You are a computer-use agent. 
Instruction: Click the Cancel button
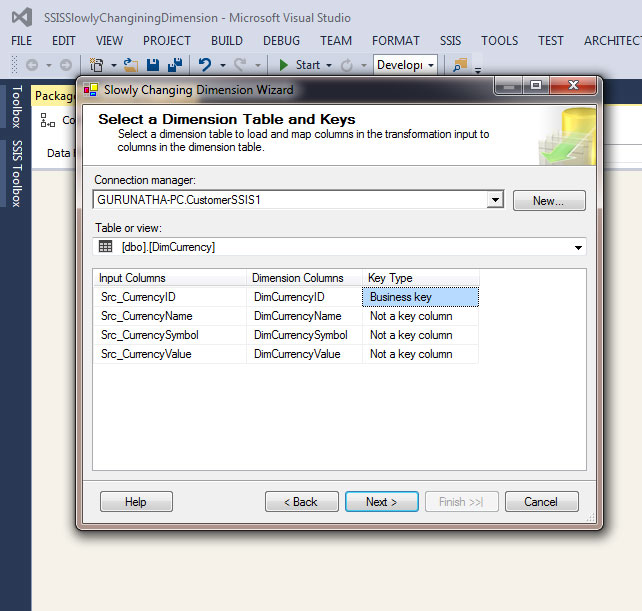pyautogui.click(x=541, y=502)
